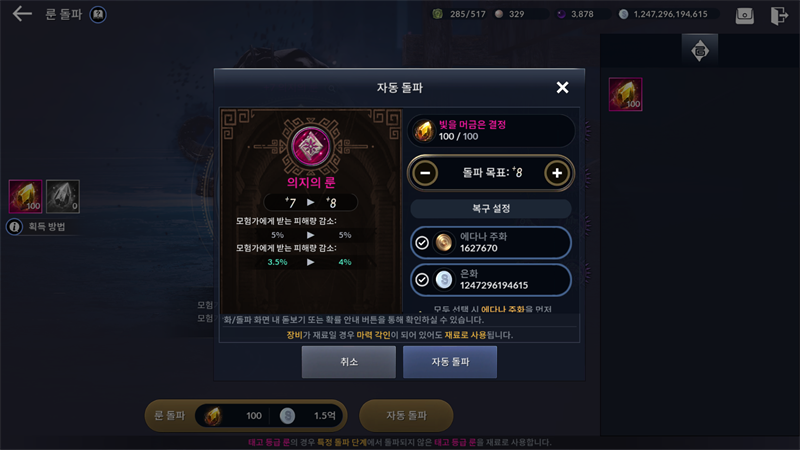Image resolution: width=800 pixels, height=450 pixels.
Task: Select the rune filter icon in right panel
Action: tap(699, 51)
